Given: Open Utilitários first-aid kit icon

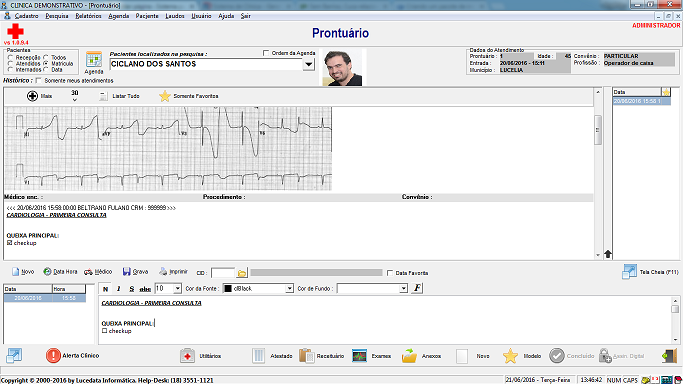Looking at the screenshot, I should point(187,356).
